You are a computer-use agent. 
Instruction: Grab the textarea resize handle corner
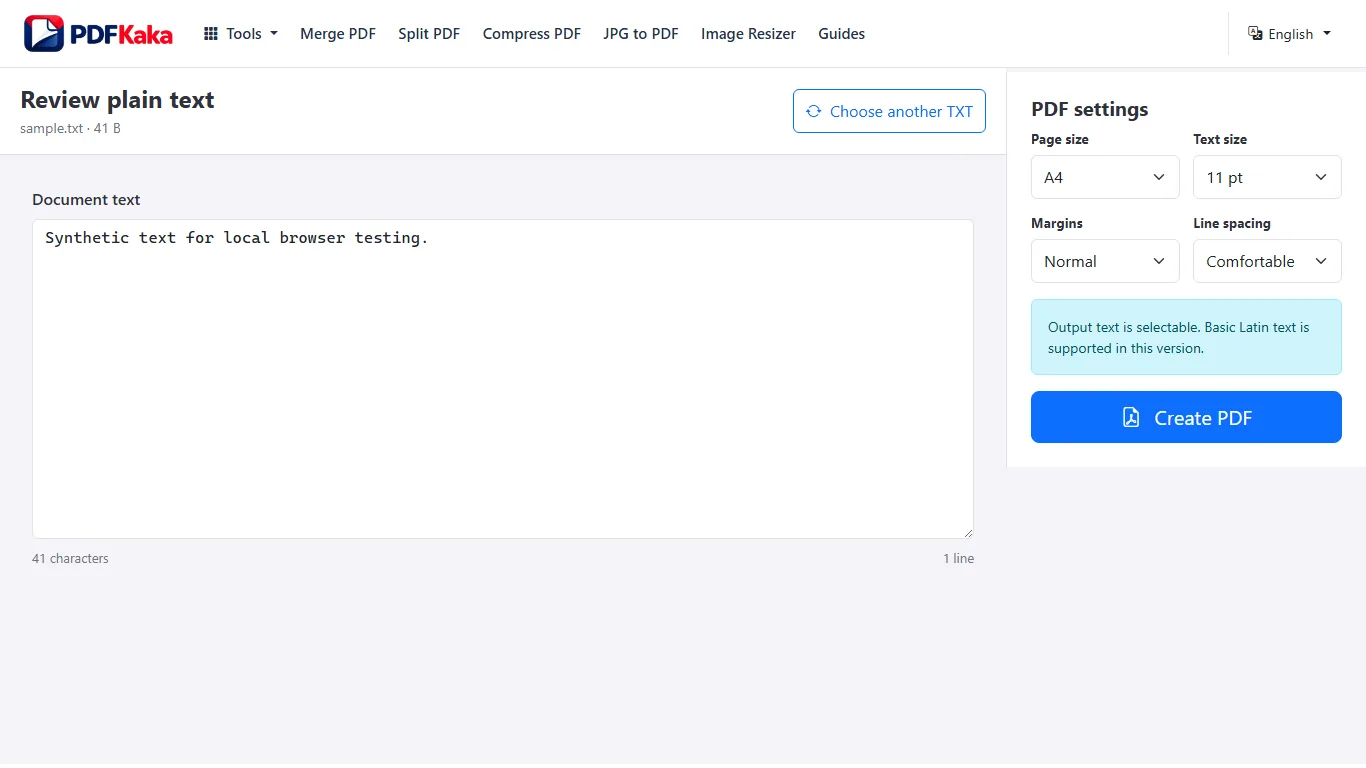pyautogui.click(x=967, y=532)
